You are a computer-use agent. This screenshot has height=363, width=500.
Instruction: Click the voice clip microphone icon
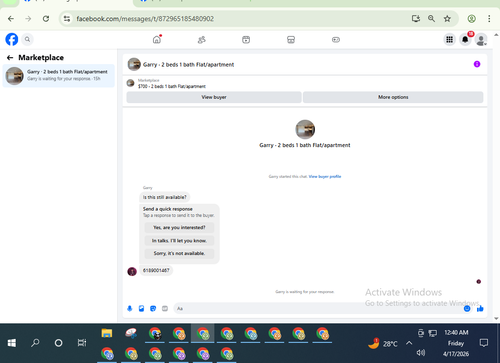click(130, 308)
